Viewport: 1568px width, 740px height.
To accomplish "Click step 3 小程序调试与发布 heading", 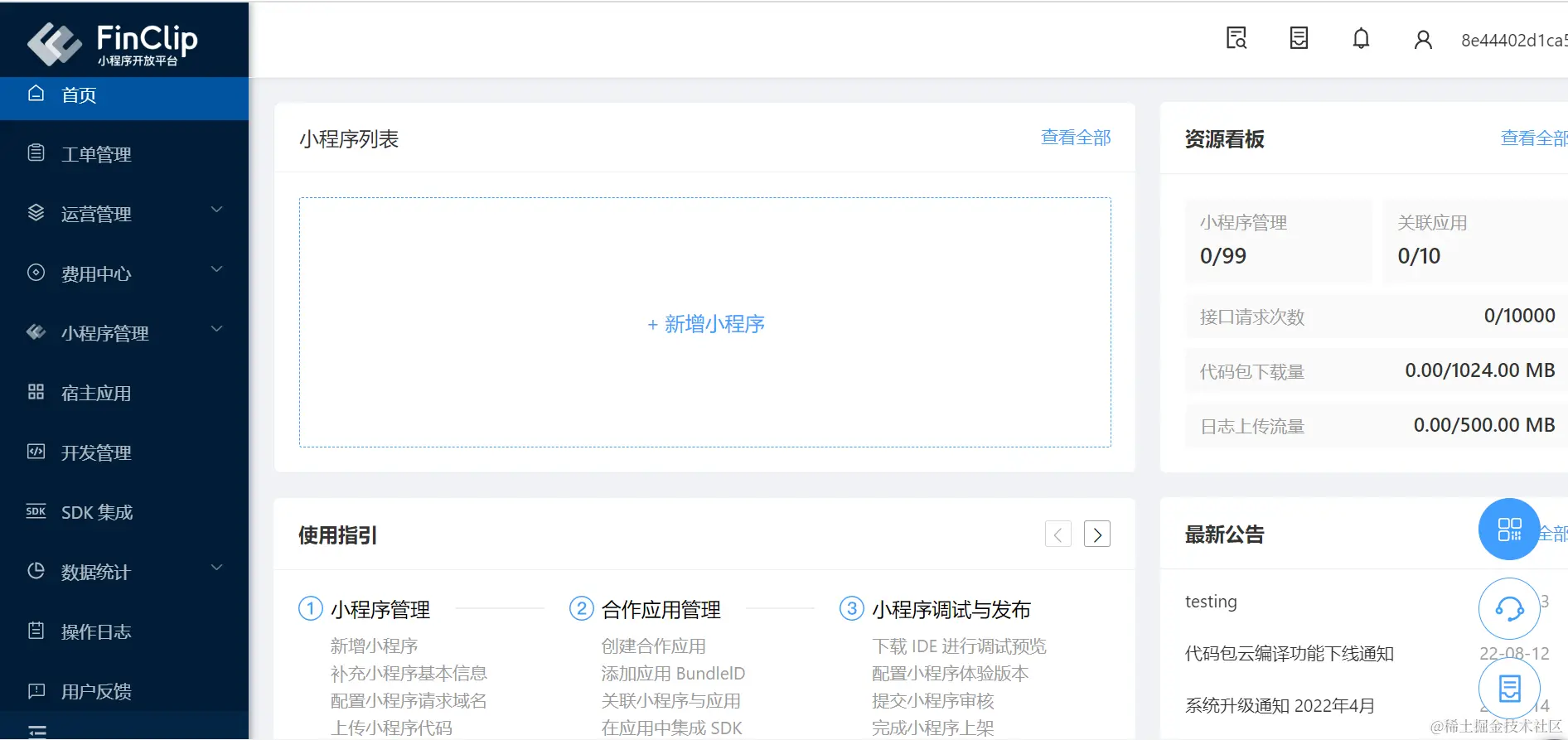I will coord(951,610).
